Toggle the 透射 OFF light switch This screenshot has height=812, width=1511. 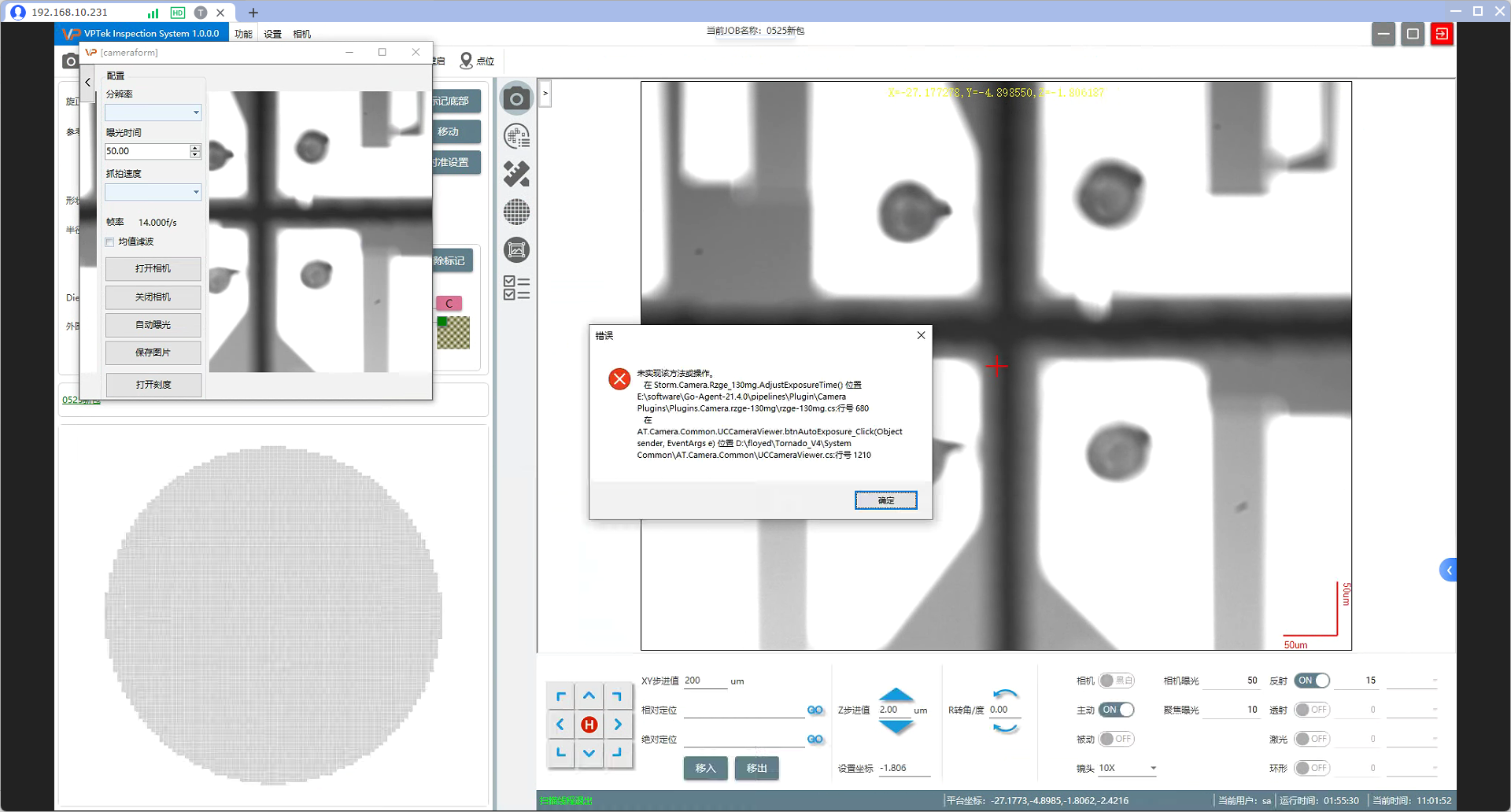click(x=1312, y=710)
